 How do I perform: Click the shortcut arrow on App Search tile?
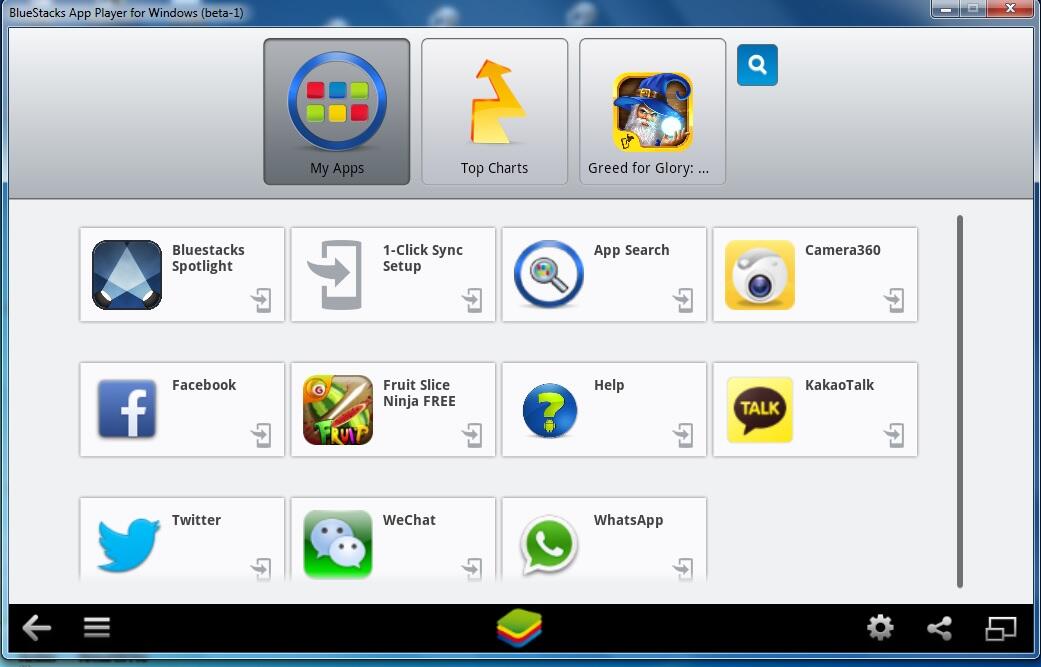(684, 300)
